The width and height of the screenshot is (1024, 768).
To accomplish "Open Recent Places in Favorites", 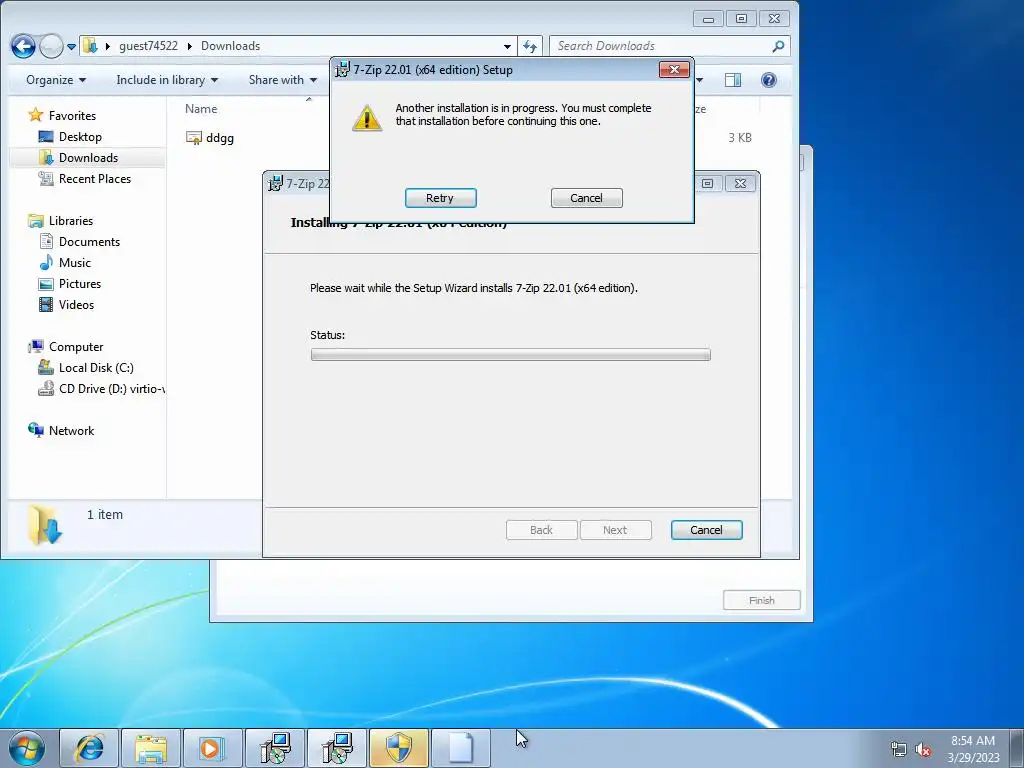I will [x=95, y=178].
